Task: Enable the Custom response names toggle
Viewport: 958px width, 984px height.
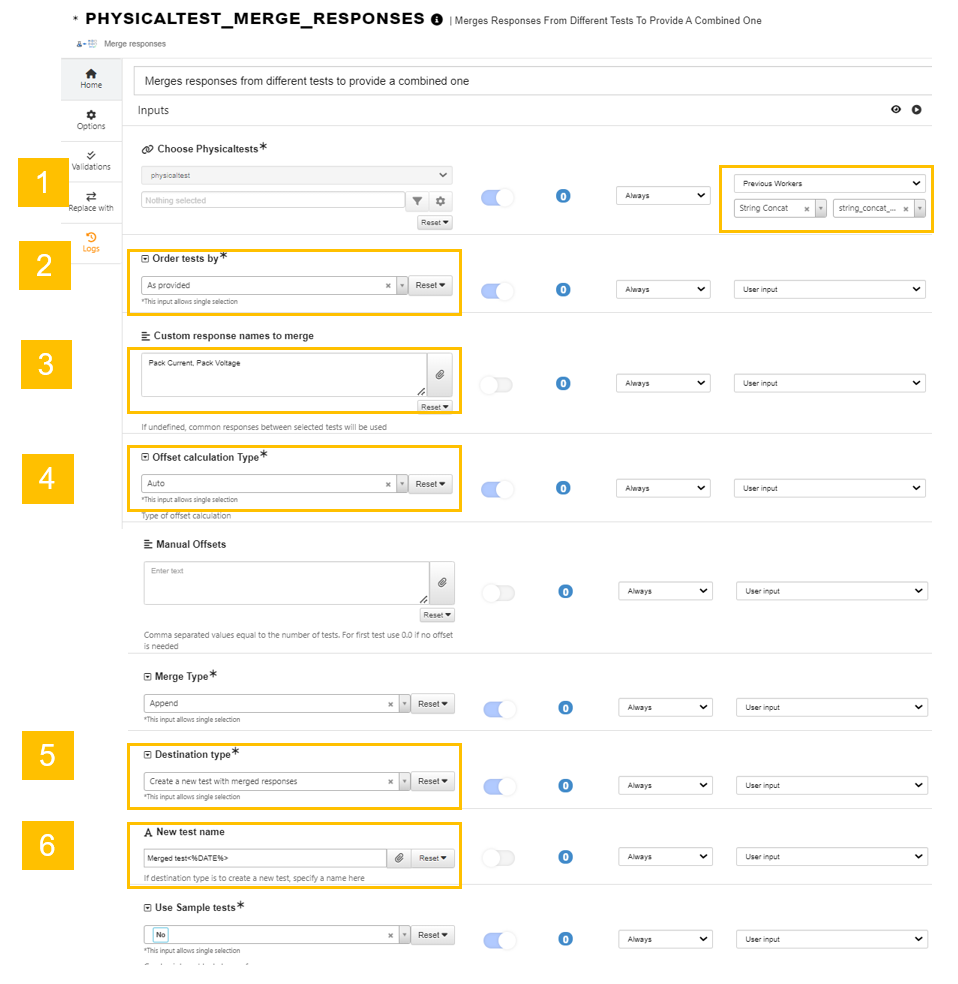Action: tap(496, 384)
